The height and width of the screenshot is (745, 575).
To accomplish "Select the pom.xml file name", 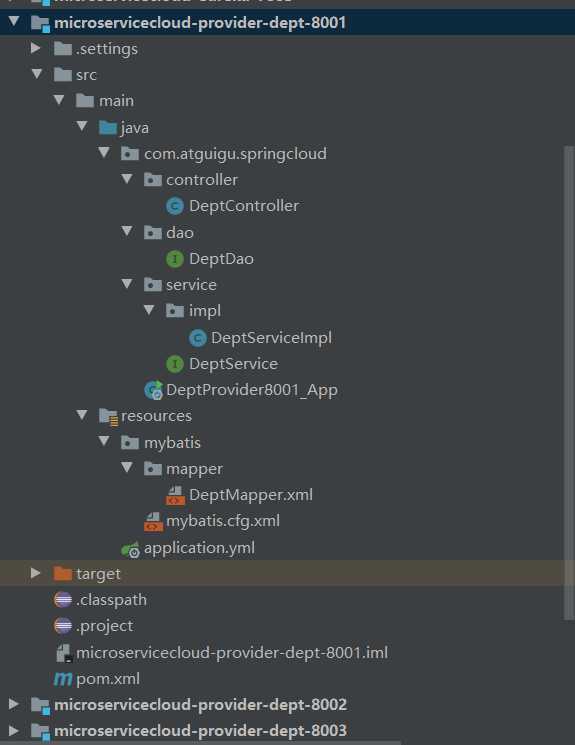I will point(108,679).
